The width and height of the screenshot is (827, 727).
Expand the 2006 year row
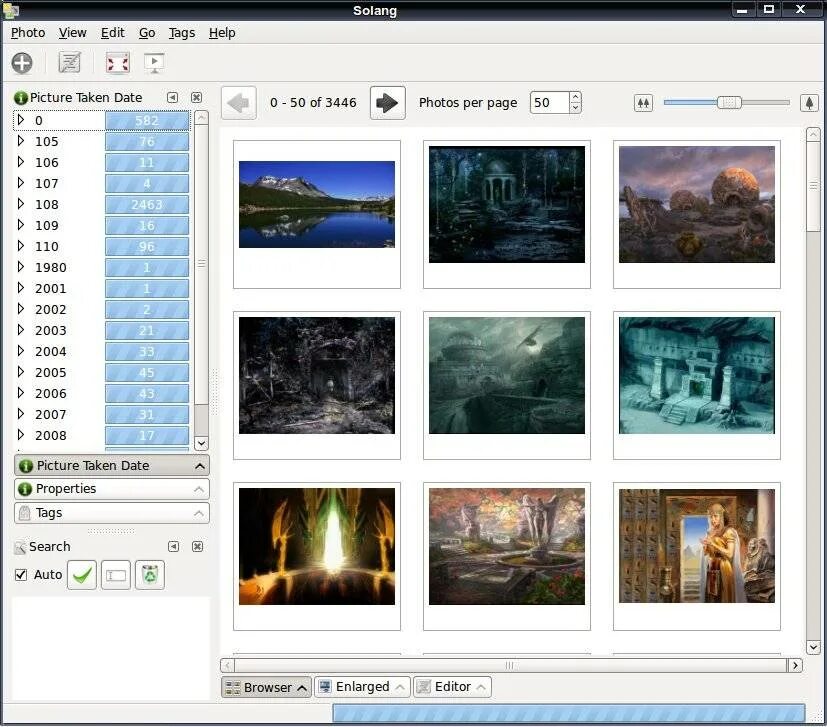(x=21, y=393)
